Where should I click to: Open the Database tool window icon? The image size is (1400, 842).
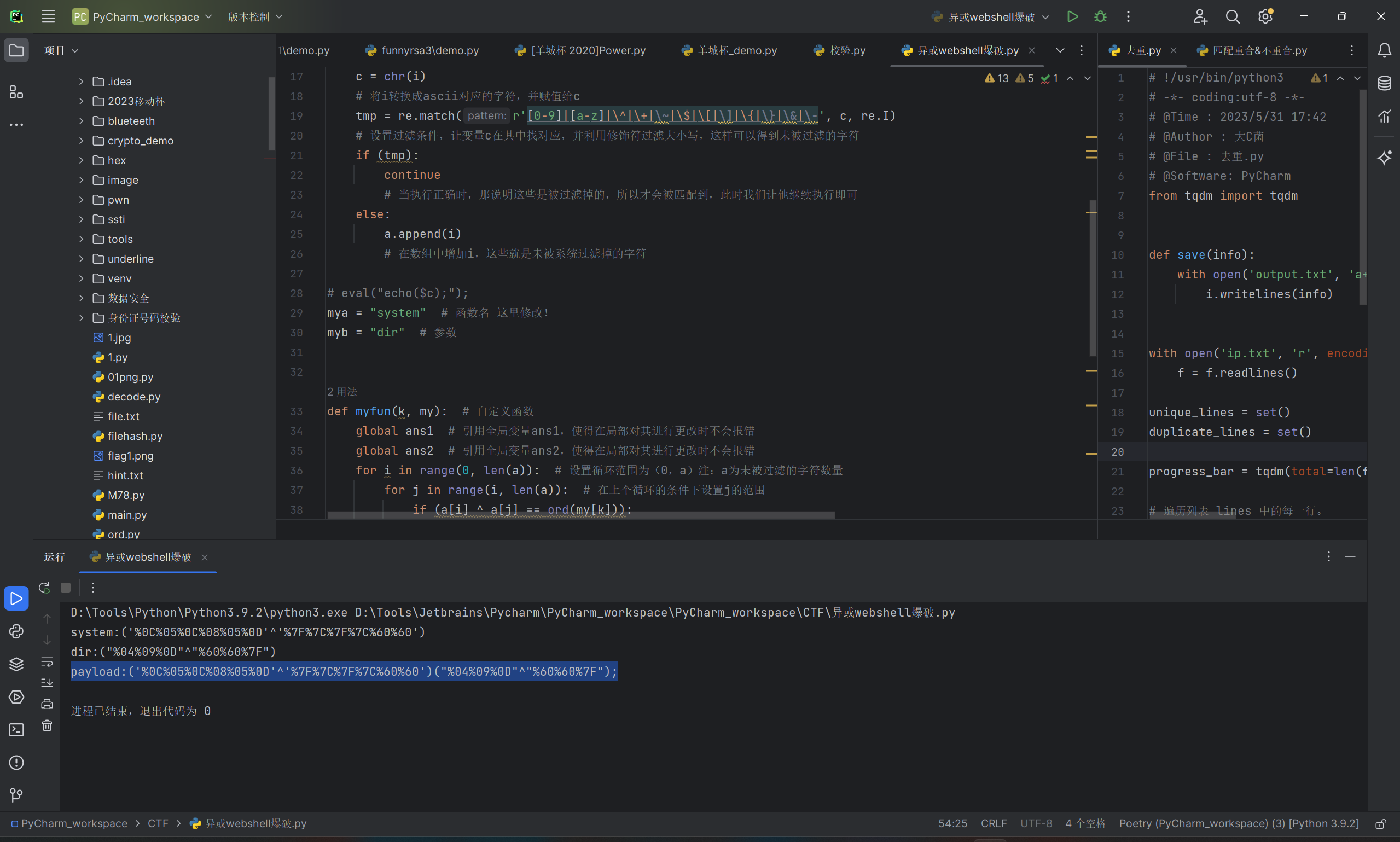1384,83
